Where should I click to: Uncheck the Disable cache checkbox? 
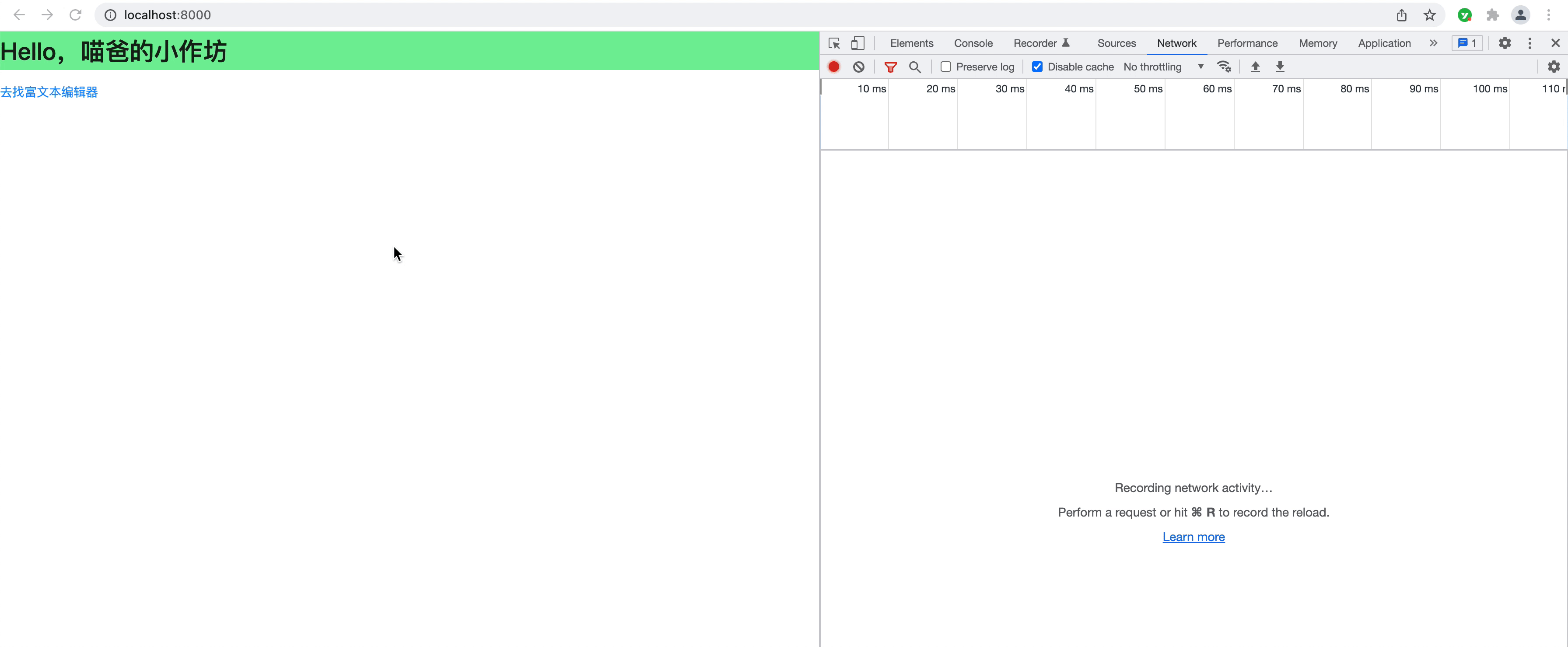pos(1037,67)
